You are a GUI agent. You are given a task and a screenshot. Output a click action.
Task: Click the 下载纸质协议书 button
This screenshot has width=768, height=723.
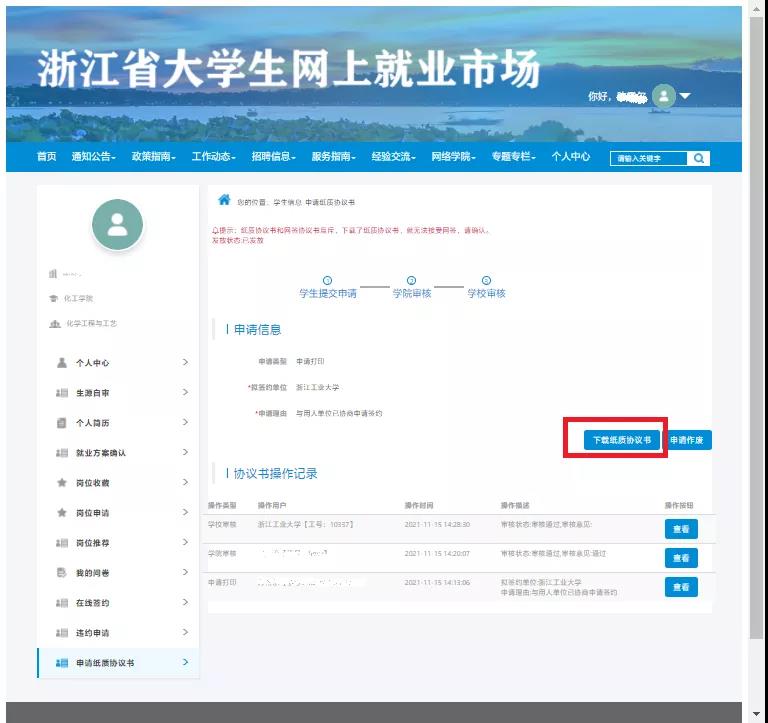[621, 440]
